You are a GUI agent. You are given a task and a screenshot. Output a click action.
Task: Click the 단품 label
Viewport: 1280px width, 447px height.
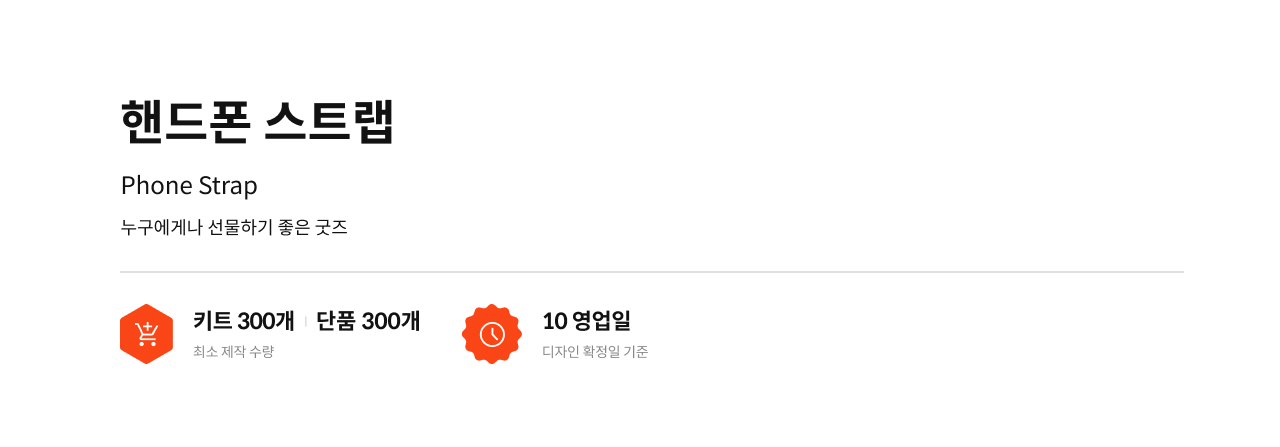[336, 321]
